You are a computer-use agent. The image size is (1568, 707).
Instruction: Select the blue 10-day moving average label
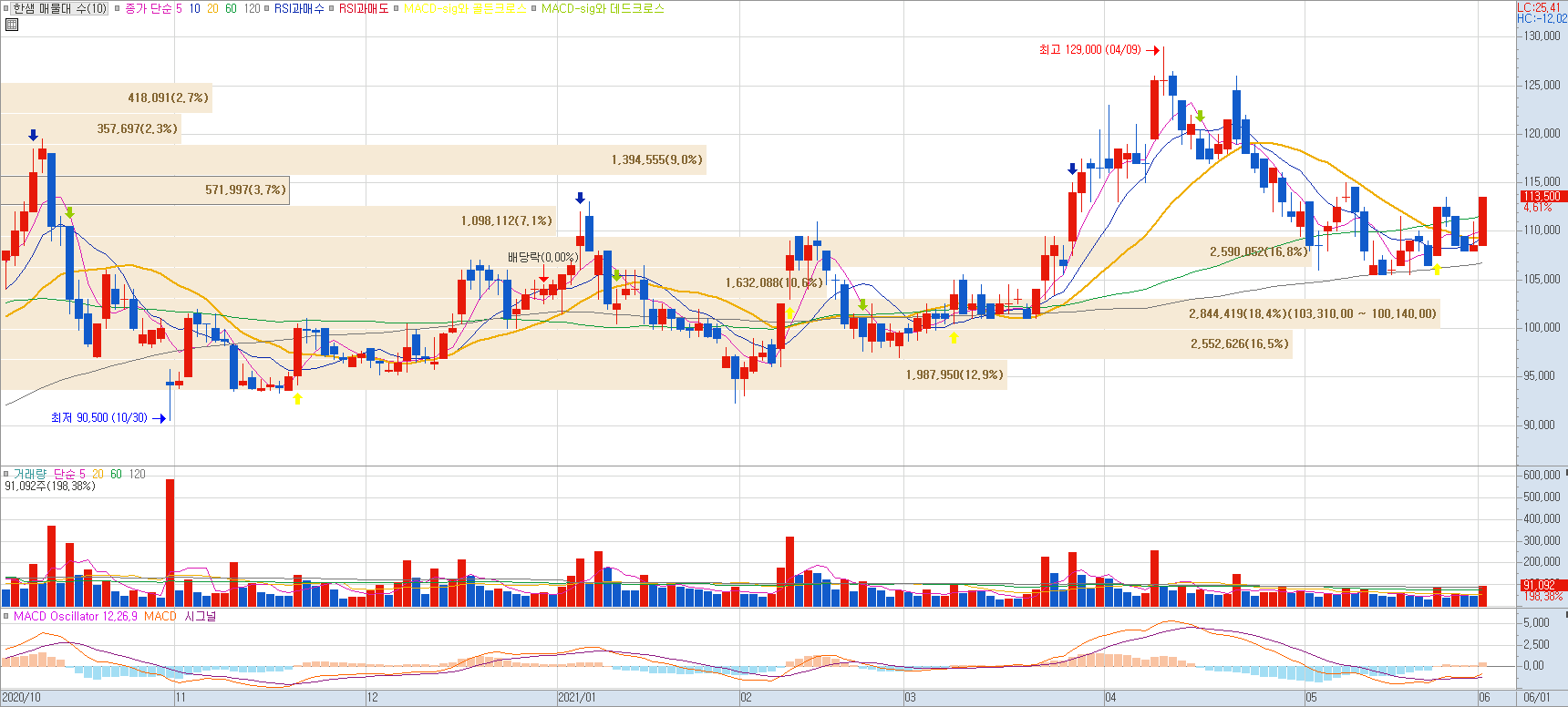pyautogui.click(x=195, y=8)
